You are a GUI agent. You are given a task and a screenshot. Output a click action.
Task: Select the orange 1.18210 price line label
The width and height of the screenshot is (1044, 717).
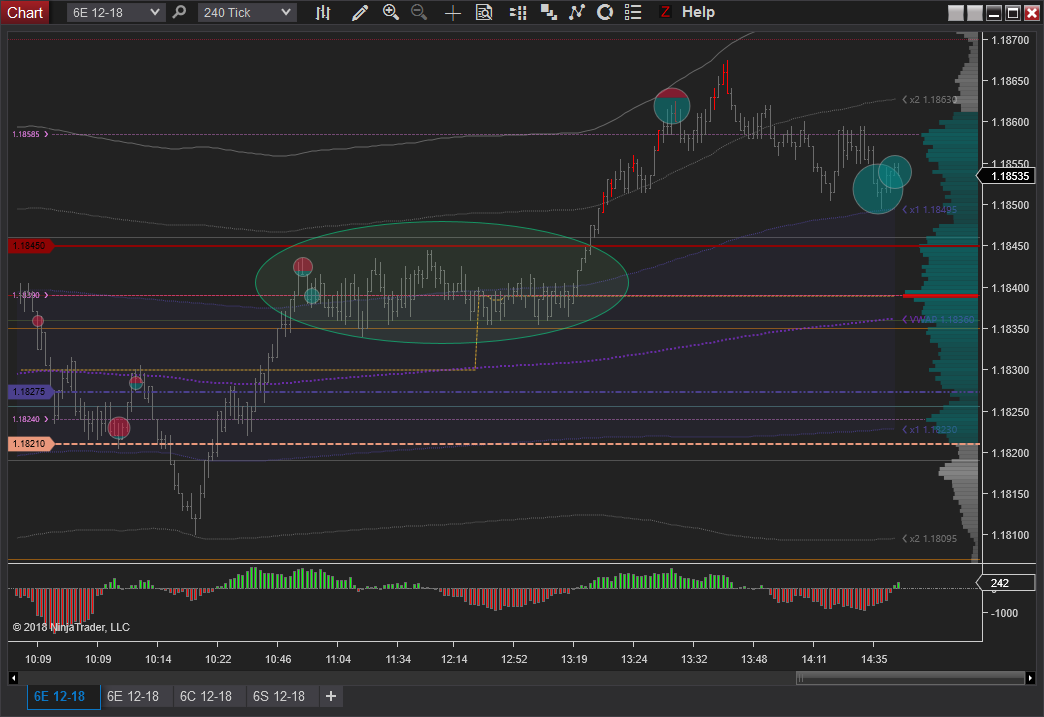(29, 443)
